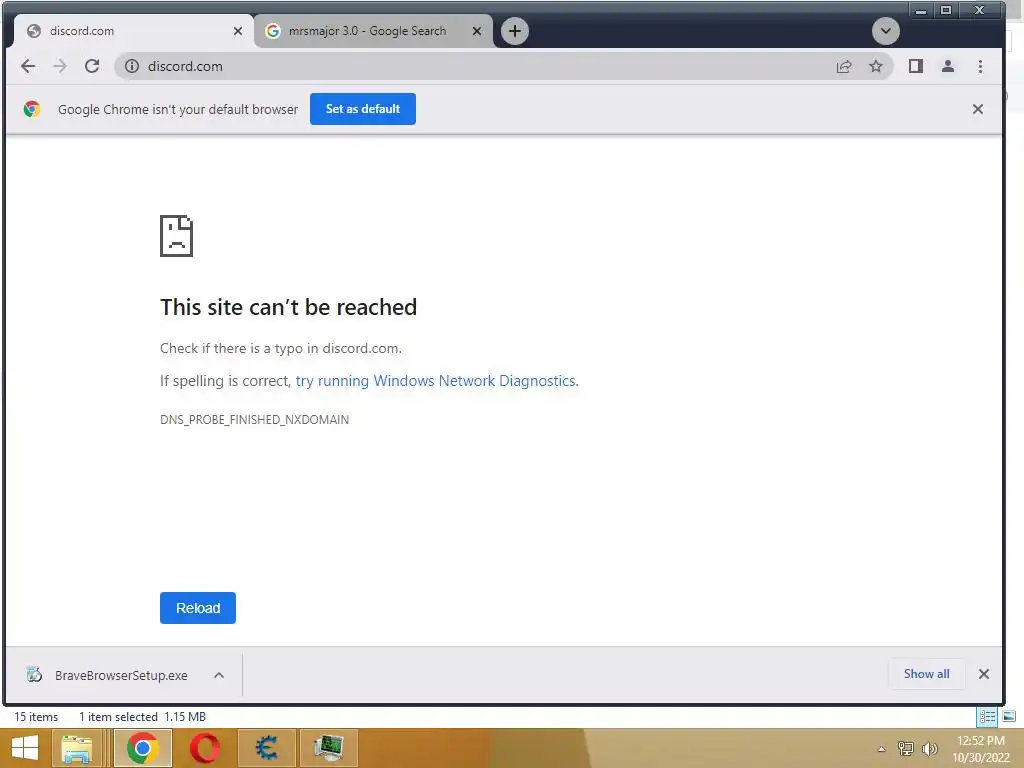
Task: Minimize the Chrome window
Action: coord(921,10)
